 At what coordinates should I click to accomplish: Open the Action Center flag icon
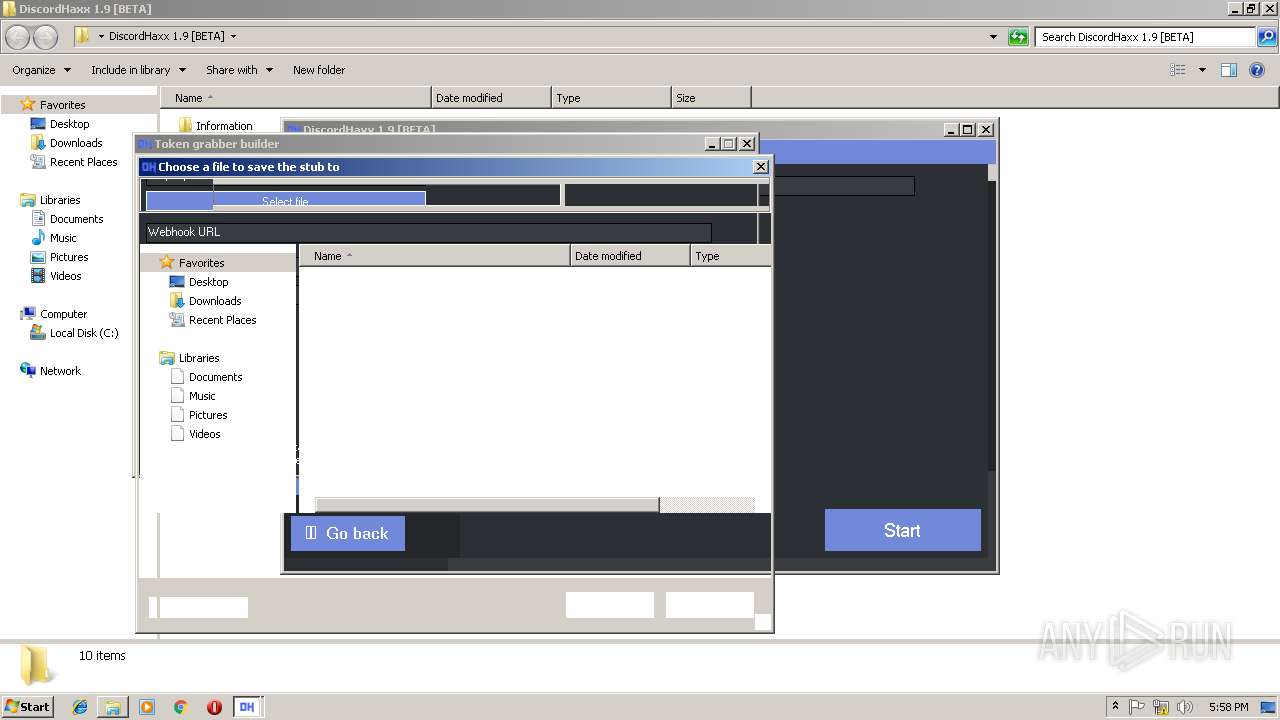[1137, 707]
